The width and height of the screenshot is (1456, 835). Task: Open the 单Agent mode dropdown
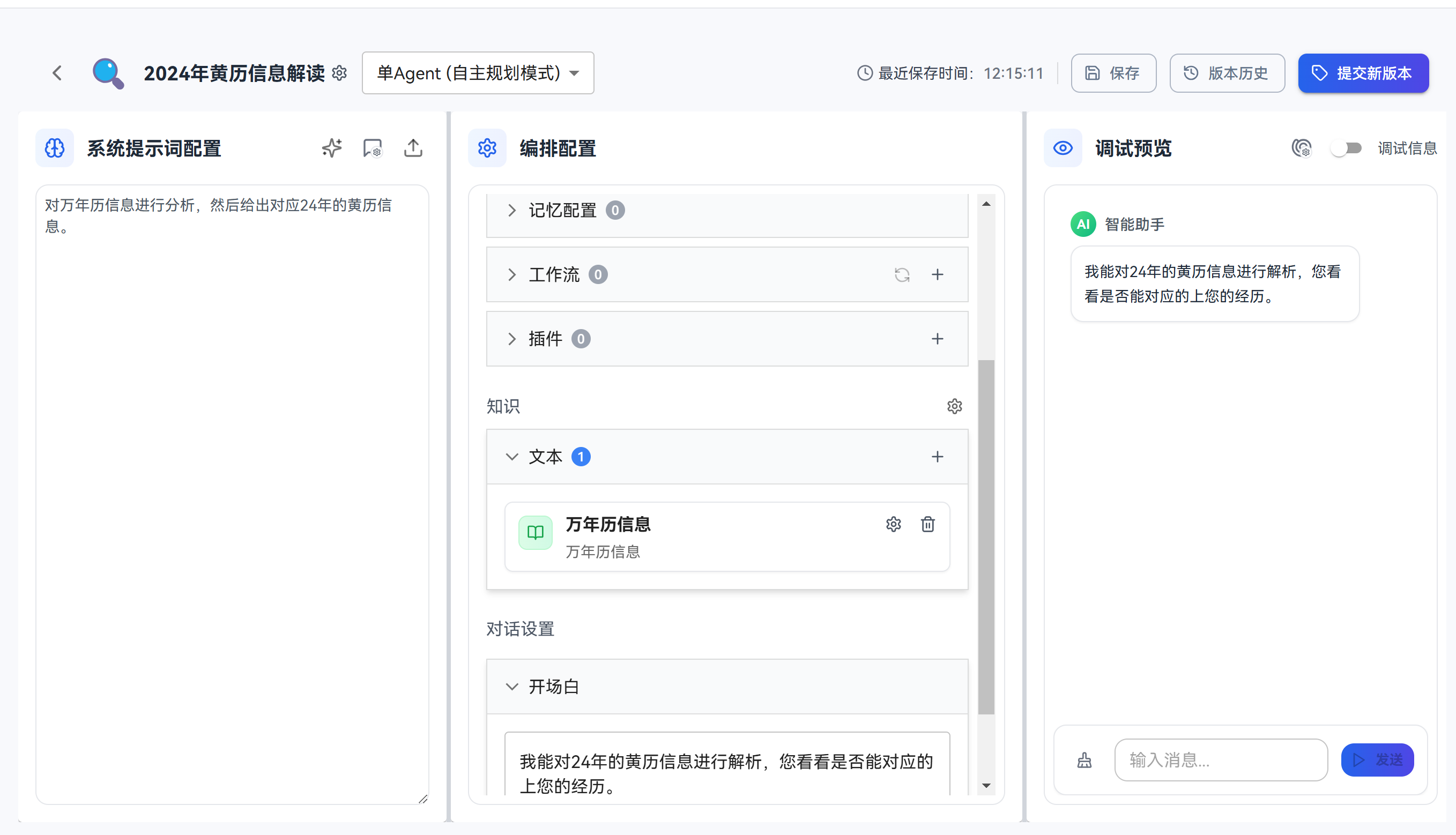(x=478, y=73)
